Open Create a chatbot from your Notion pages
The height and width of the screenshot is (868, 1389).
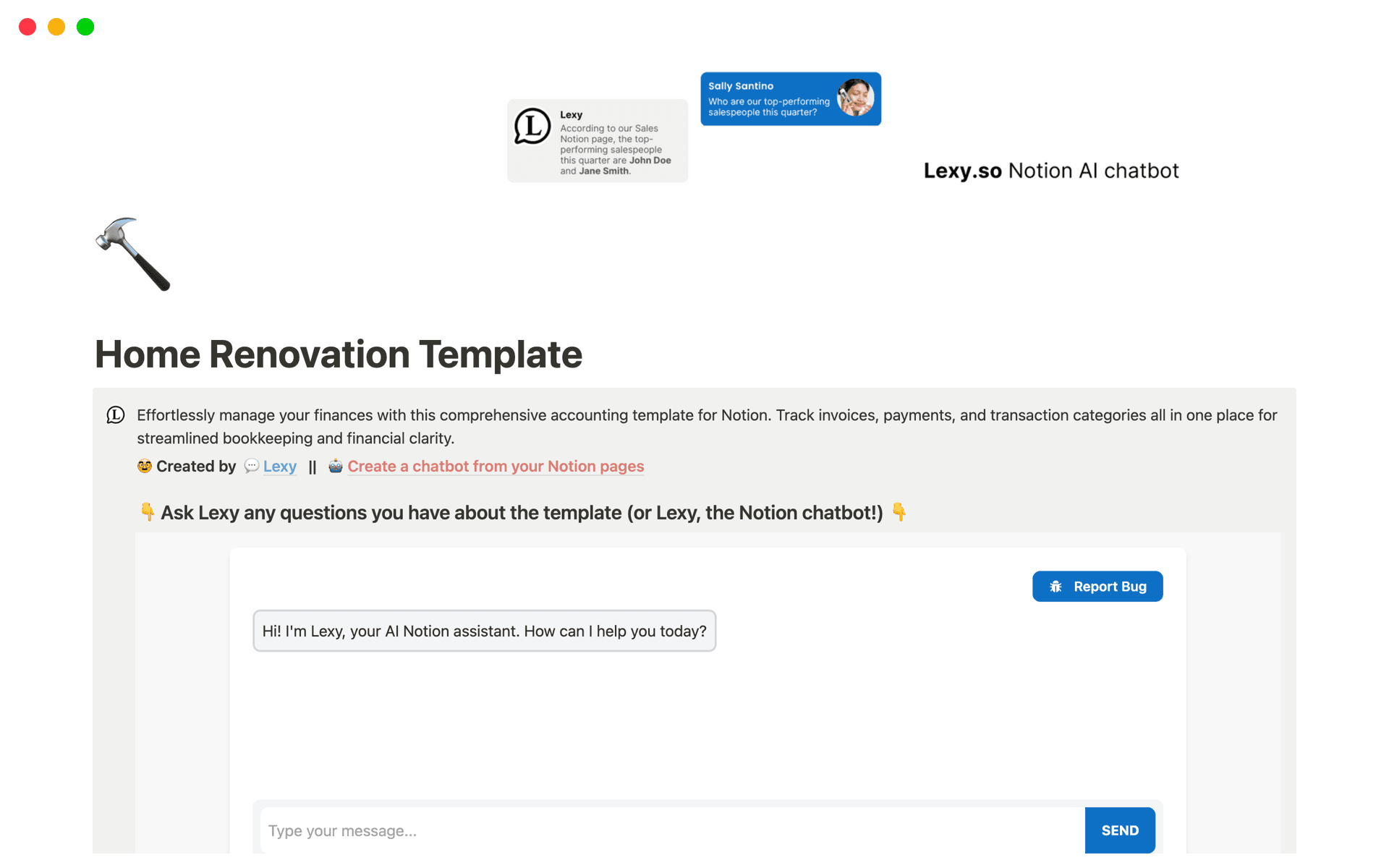pyautogui.click(x=496, y=467)
